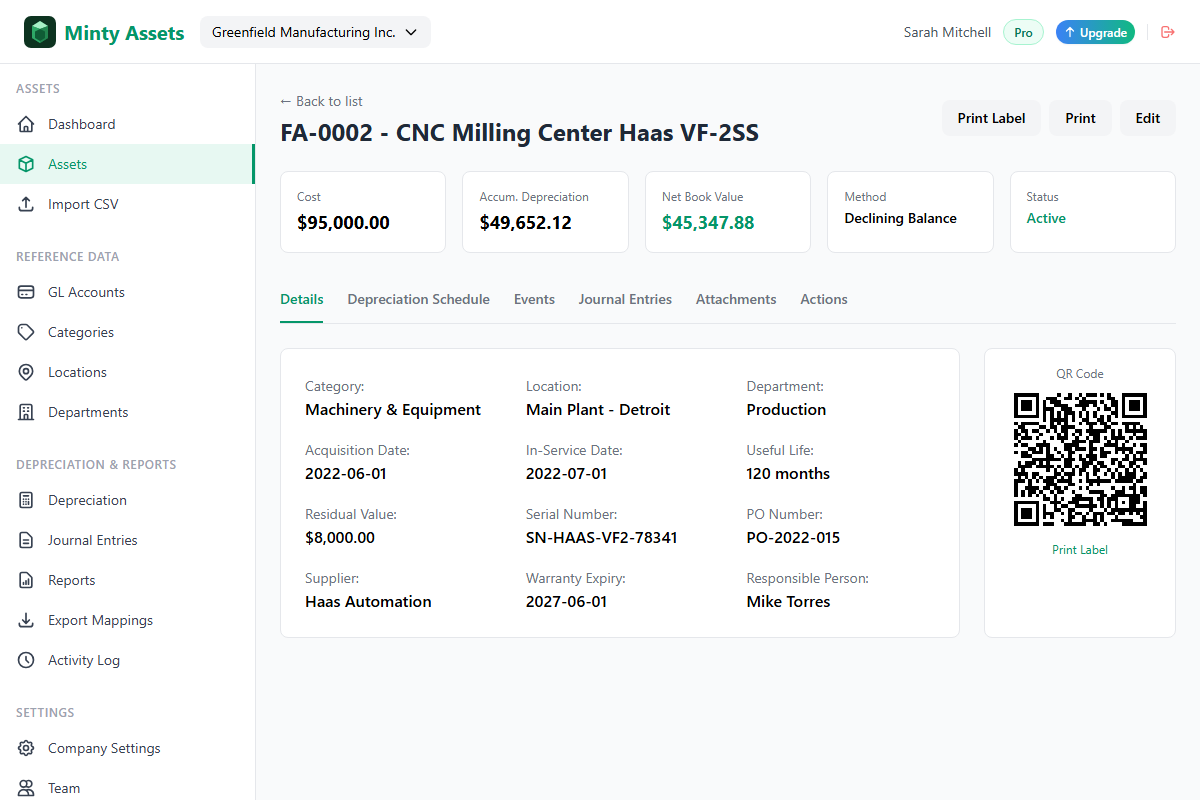Click the Print Label link under QR code
Viewport: 1200px width, 800px height.
pyautogui.click(x=1080, y=550)
